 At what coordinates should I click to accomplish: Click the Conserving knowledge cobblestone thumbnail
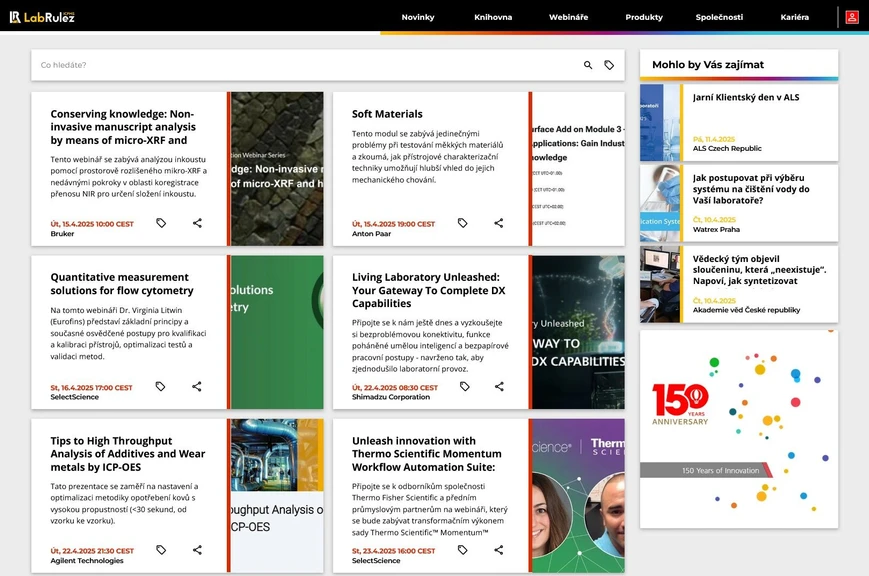pos(277,169)
